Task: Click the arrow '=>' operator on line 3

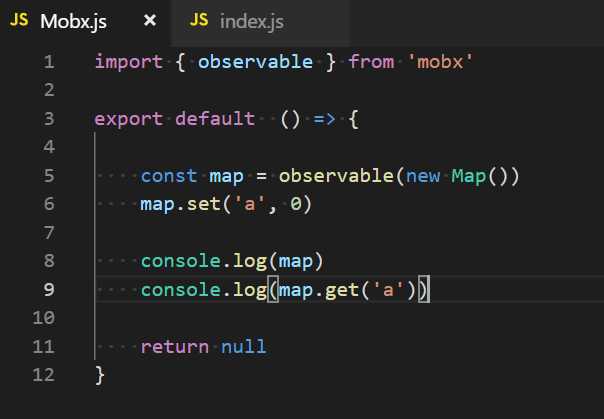Action: [324, 119]
